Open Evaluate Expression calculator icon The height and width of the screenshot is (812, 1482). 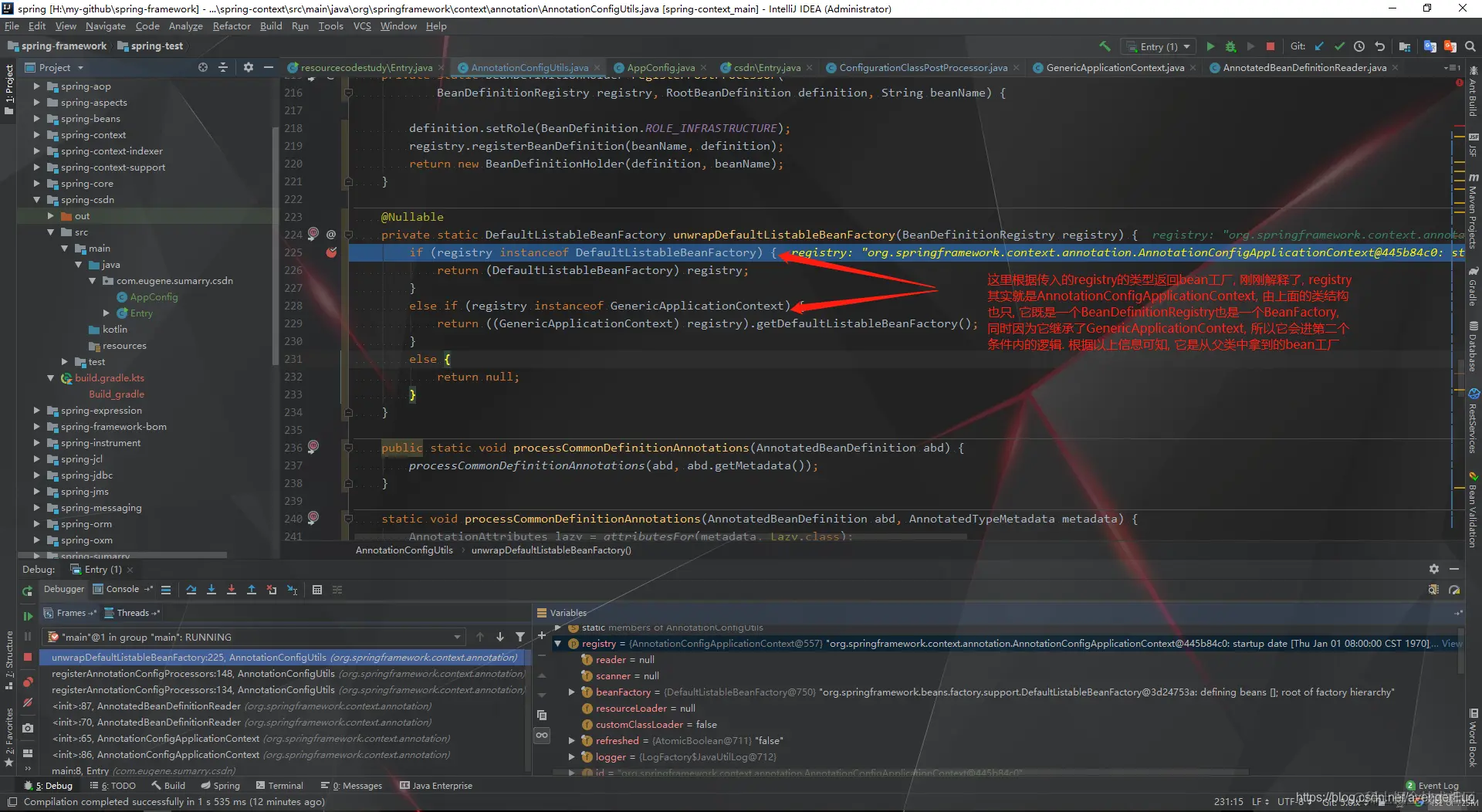pyautogui.click(x=316, y=590)
